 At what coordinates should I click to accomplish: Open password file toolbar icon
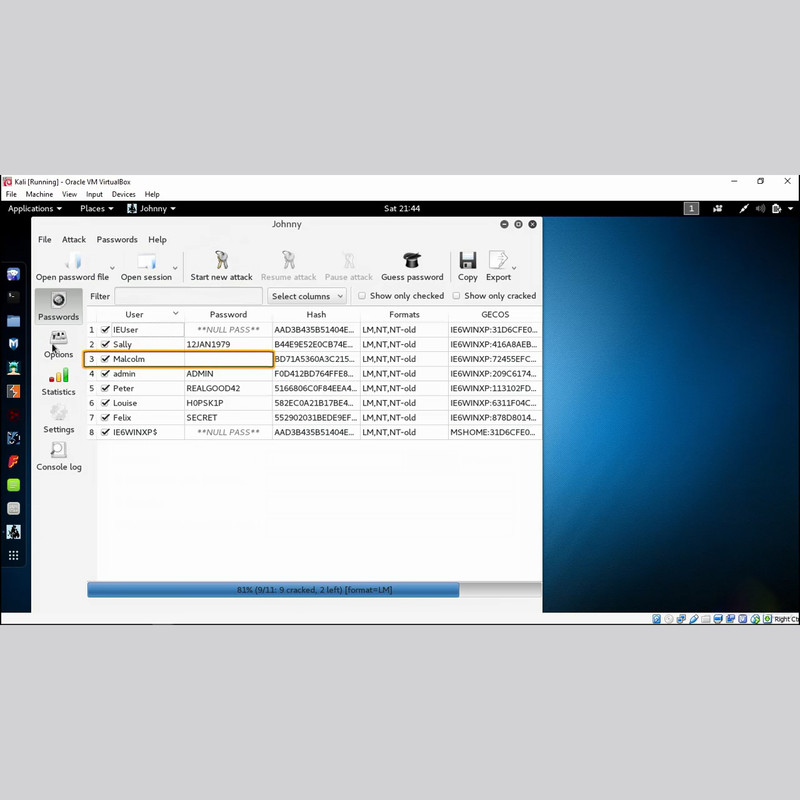pyautogui.click(x=73, y=261)
